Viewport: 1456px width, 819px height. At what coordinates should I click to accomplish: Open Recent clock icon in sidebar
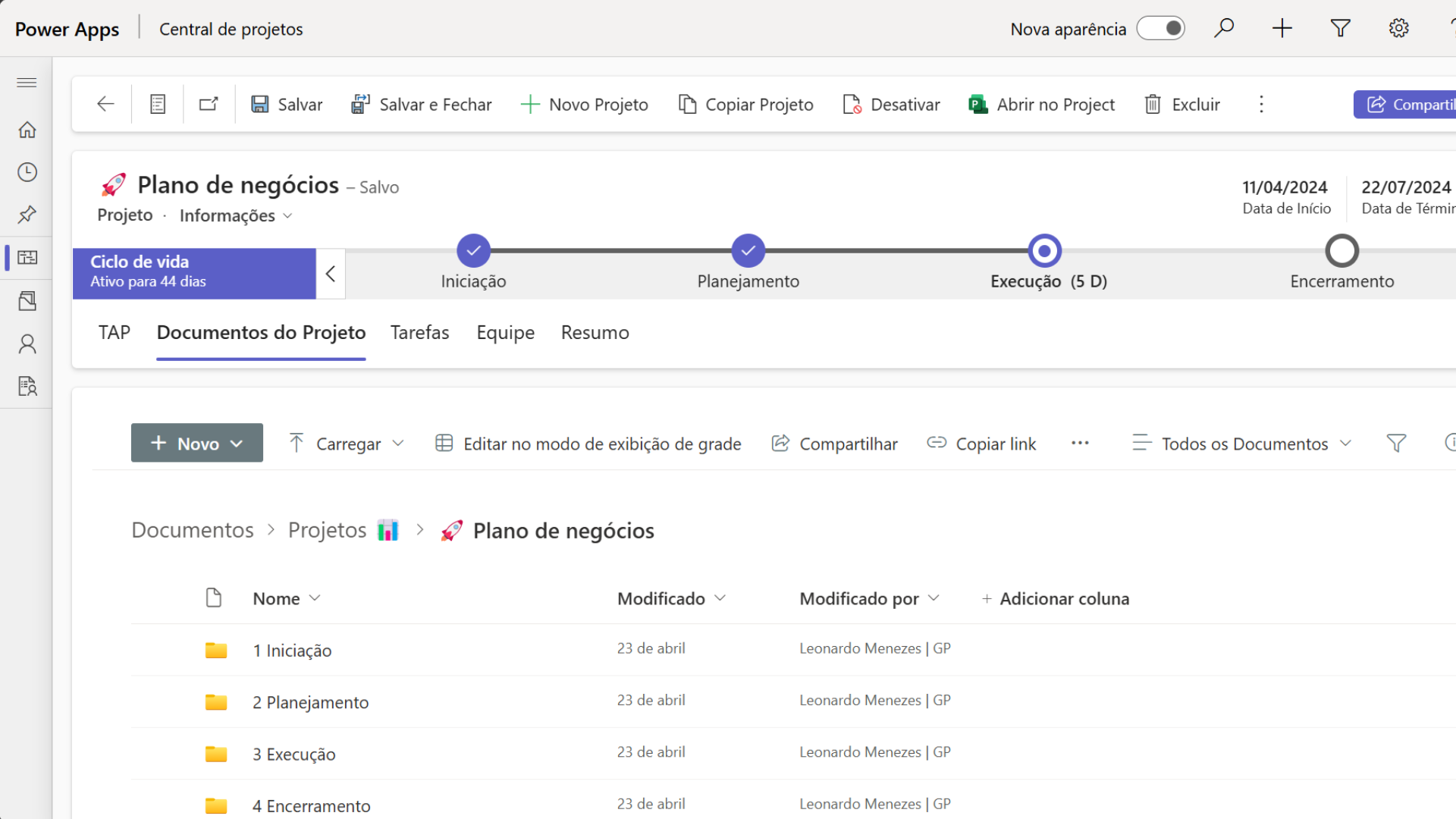pyautogui.click(x=27, y=172)
